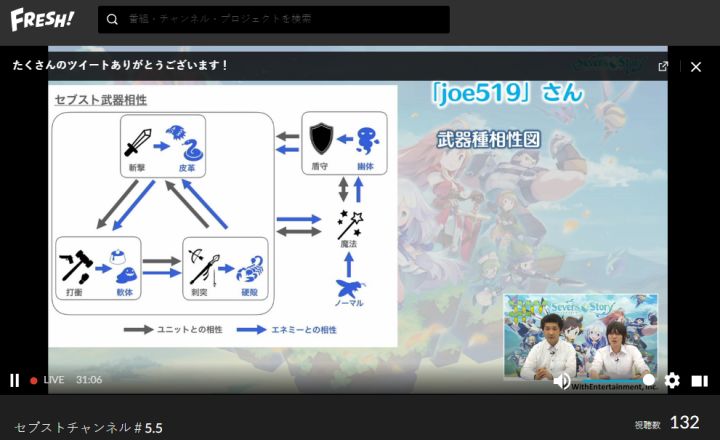720x440 pixels.
Task: Open player settings gear
Action: [x=672, y=381]
